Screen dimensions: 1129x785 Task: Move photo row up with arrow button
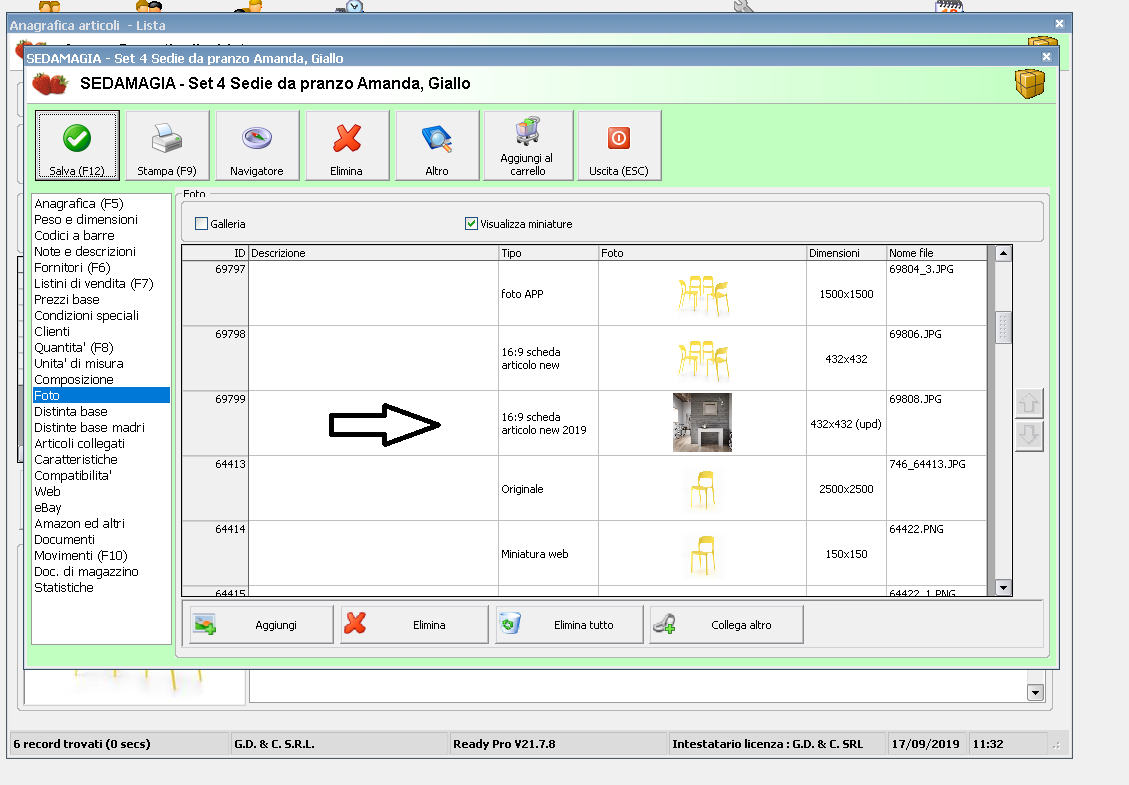(1029, 403)
